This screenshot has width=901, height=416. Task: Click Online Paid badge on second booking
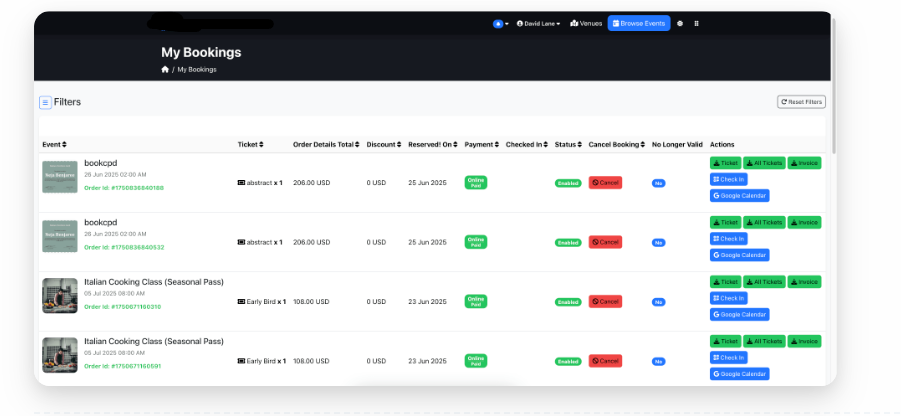[x=476, y=242]
